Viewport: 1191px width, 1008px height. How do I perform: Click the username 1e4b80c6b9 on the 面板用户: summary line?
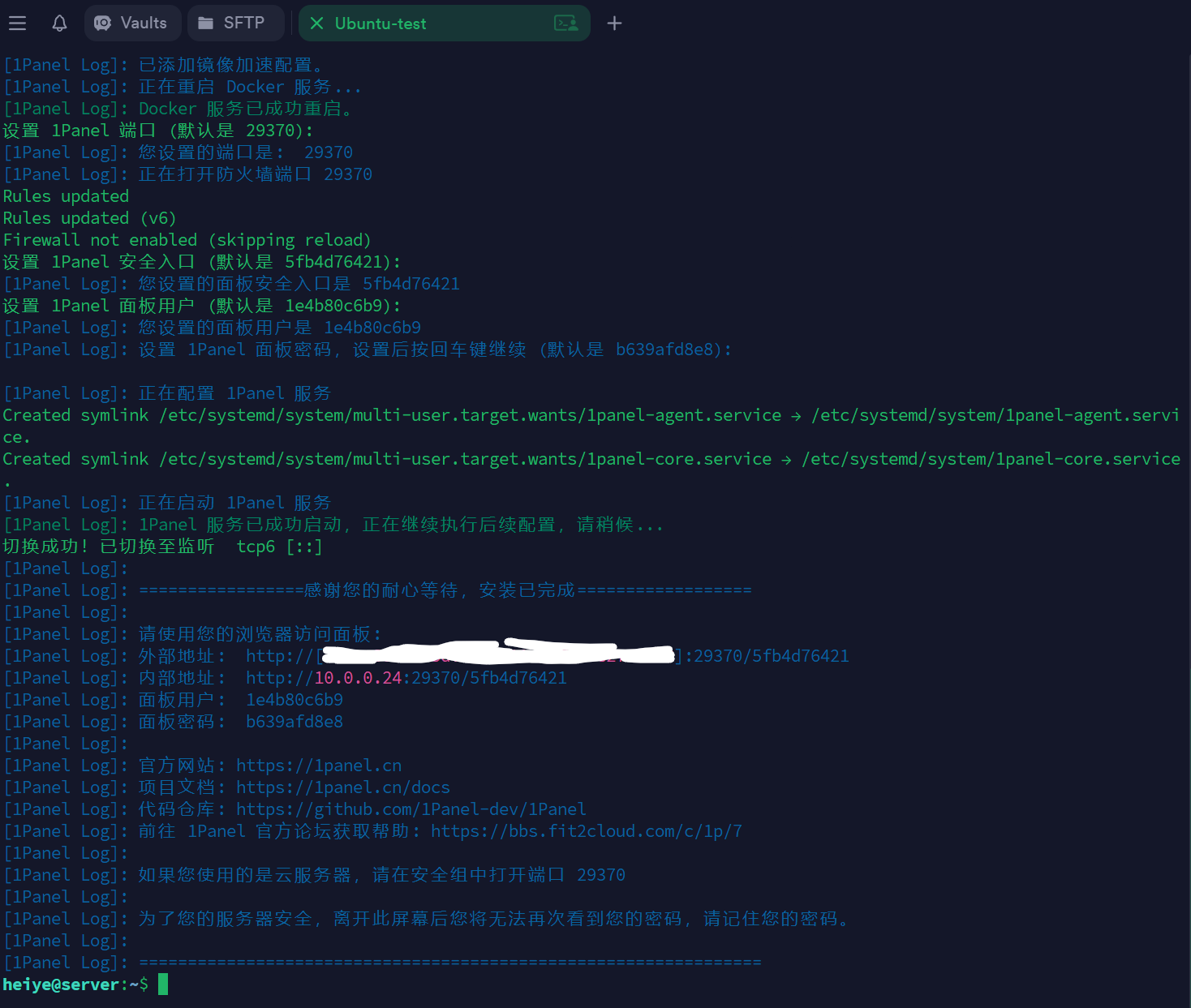pos(294,700)
